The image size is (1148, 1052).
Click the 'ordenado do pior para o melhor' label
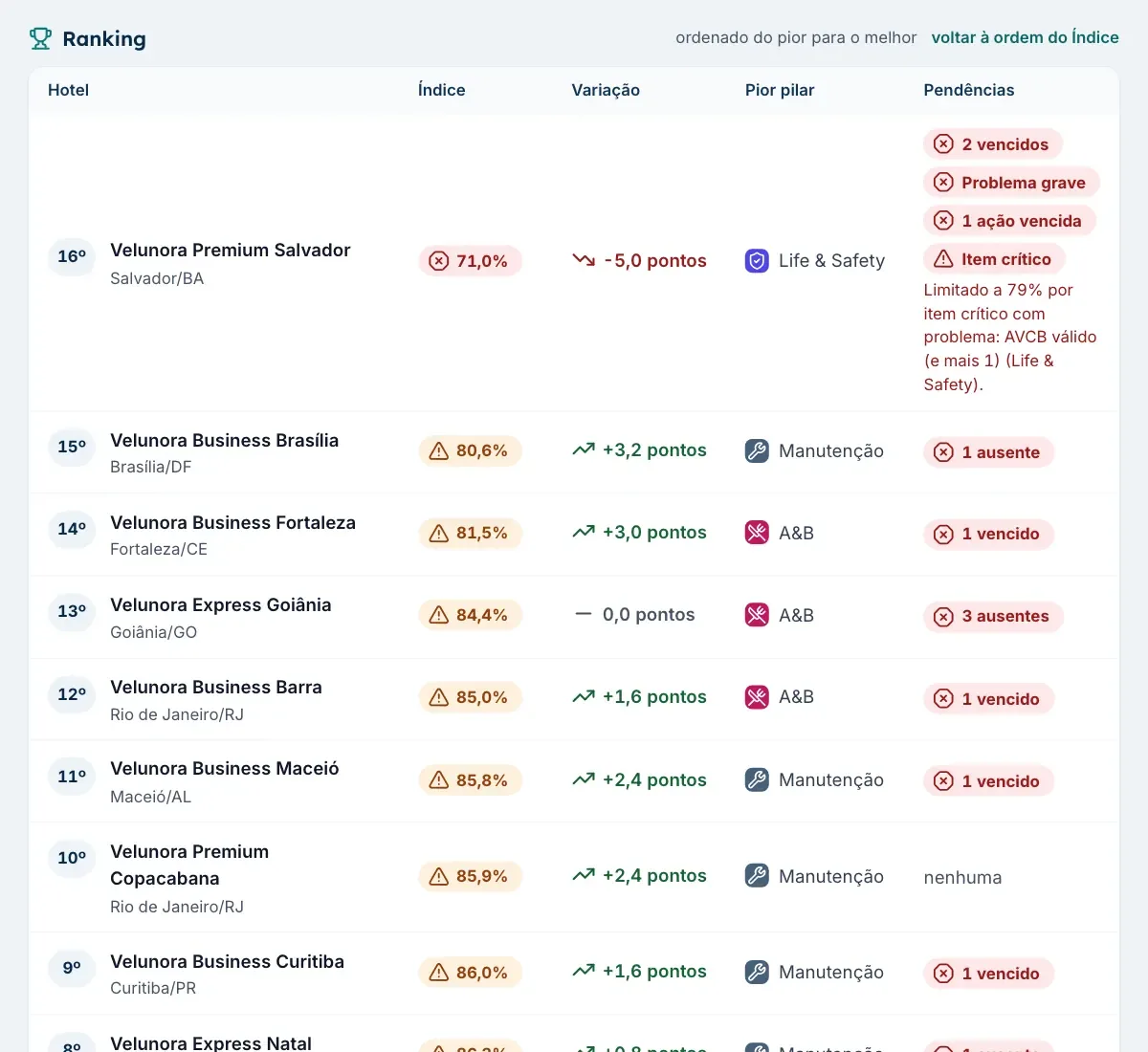coord(796,37)
